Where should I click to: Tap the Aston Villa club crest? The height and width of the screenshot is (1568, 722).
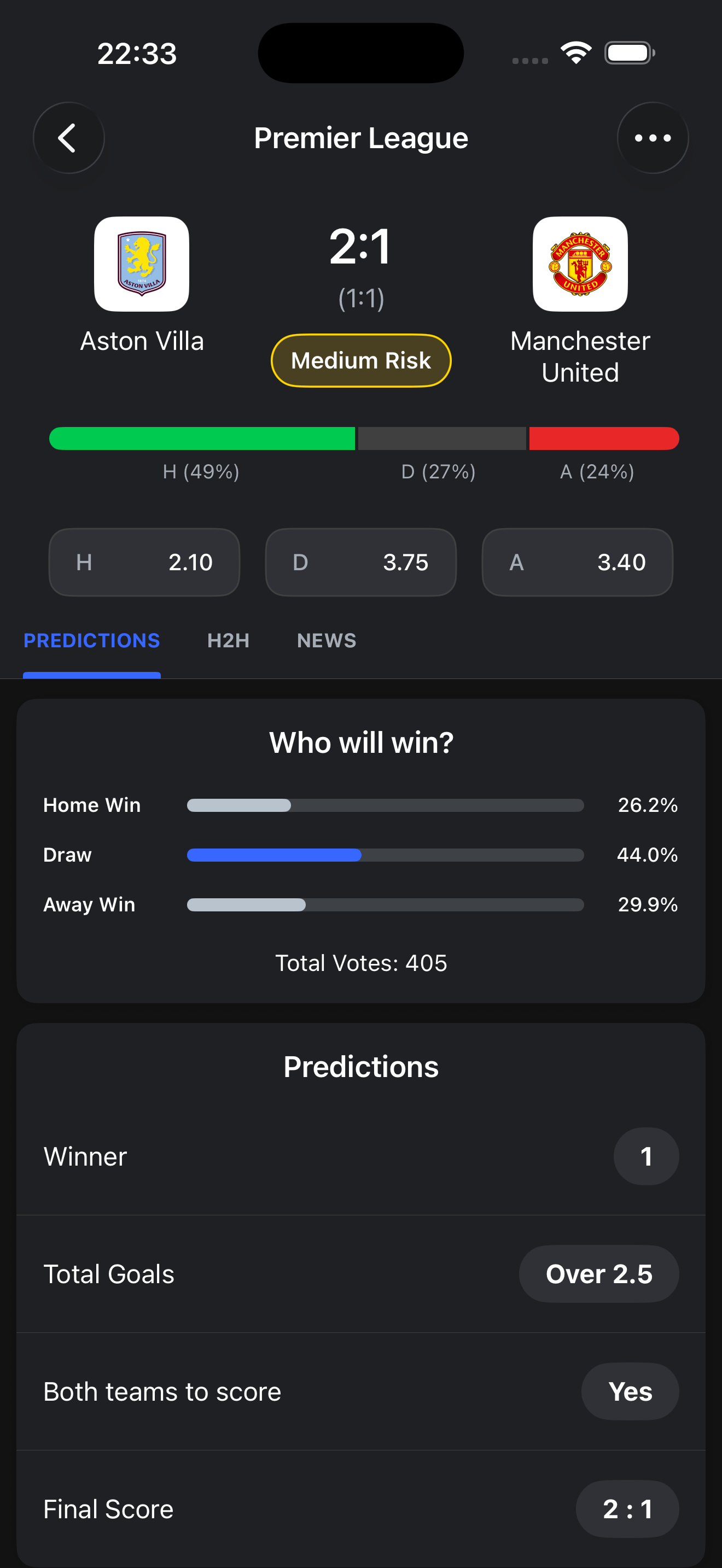142,264
